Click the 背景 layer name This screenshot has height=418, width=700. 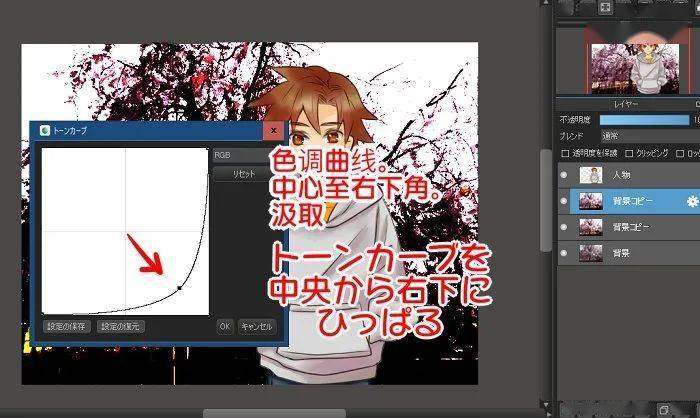tap(621, 253)
